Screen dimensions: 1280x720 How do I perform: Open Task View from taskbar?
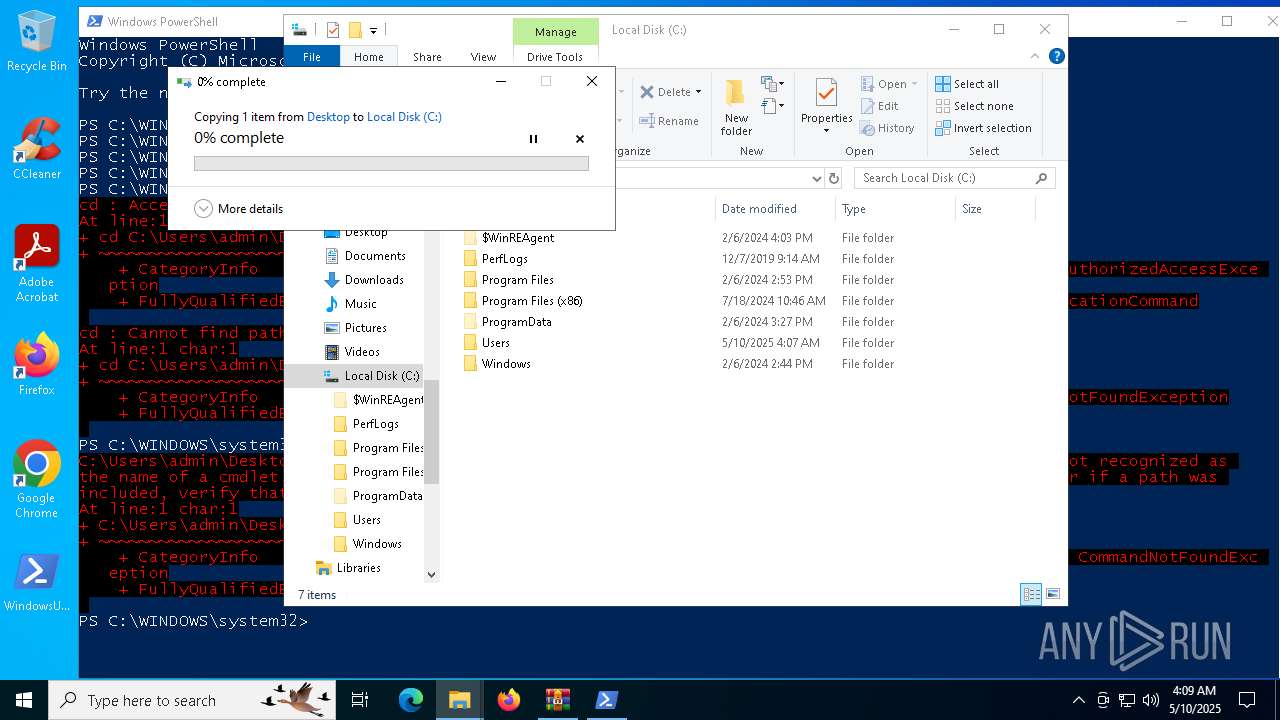360,700
